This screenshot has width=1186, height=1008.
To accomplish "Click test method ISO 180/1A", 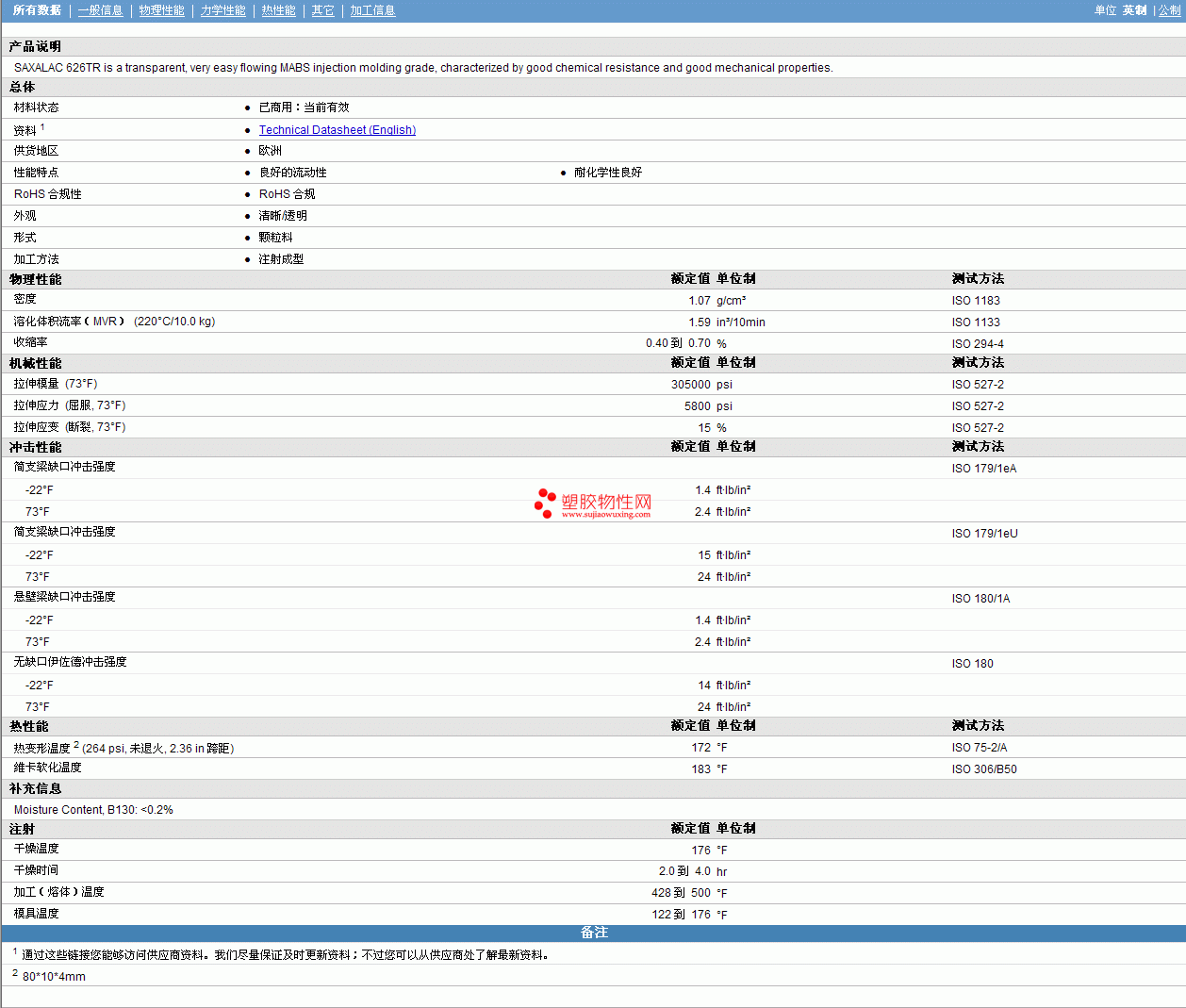I will [980, 599].
